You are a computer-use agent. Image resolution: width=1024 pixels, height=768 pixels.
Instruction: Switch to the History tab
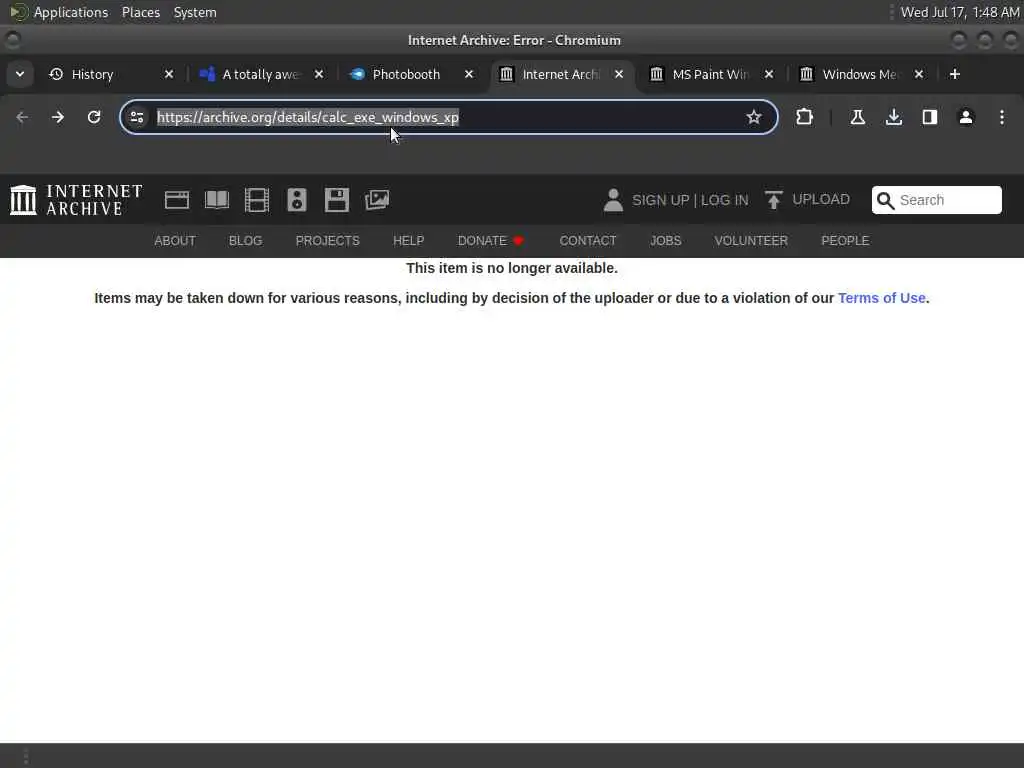[91, 74]
